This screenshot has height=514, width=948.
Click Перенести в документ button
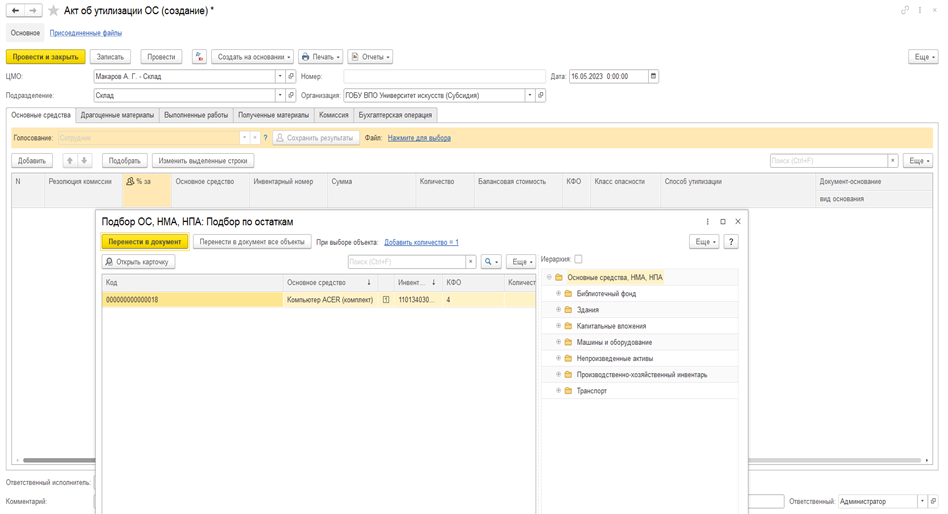[x=145, y=242]
